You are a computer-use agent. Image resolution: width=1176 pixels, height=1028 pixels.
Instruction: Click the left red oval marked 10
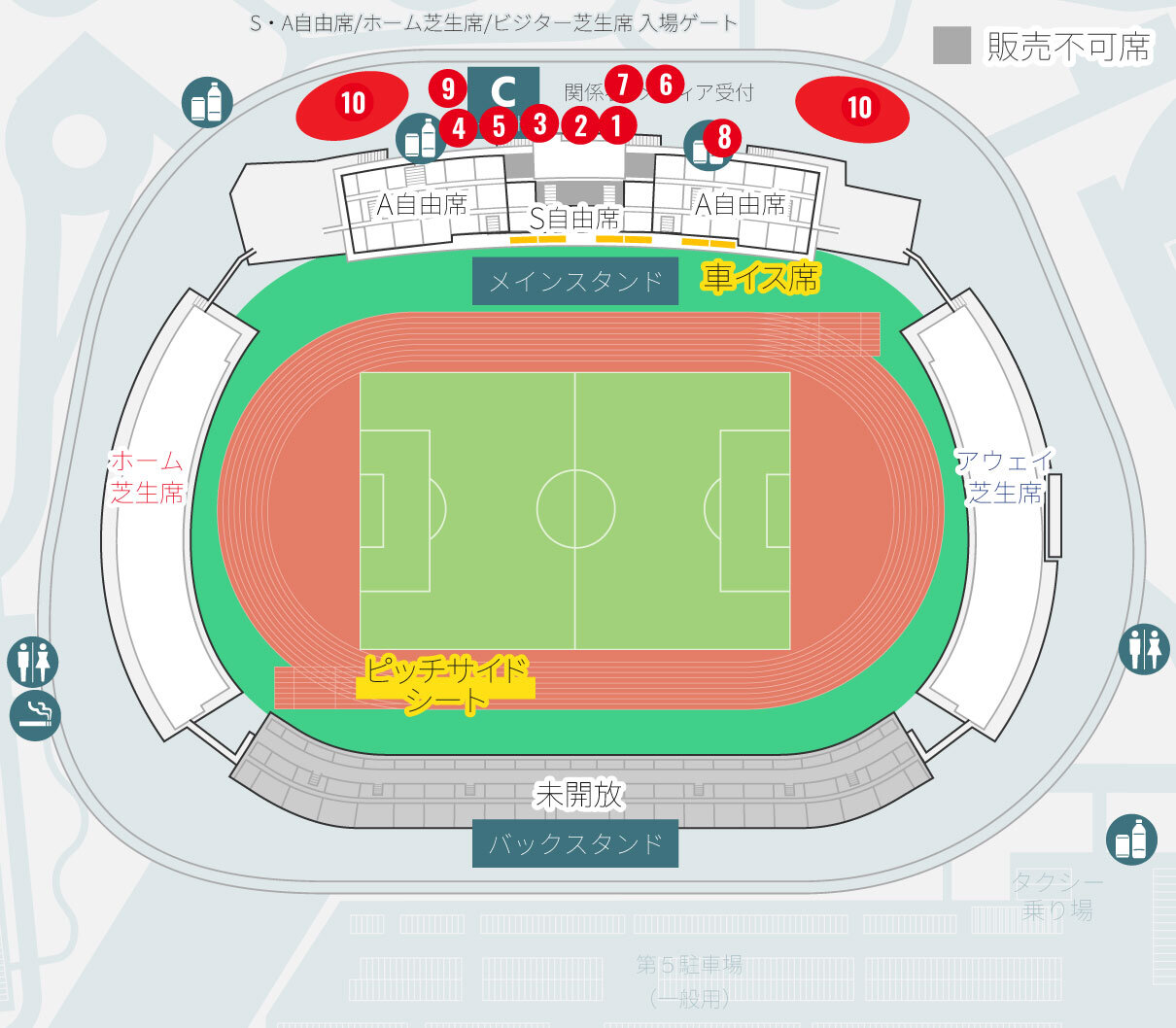pyautogui.click(x=353, y=103)
